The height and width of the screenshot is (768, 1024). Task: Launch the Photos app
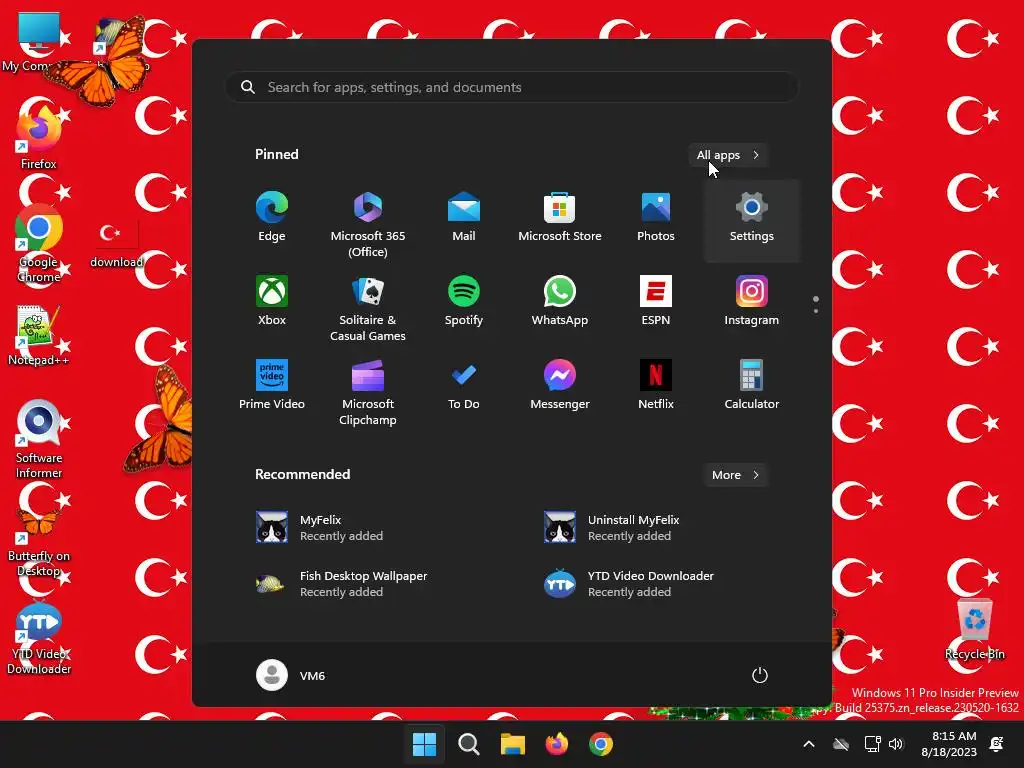[x=656, y=219]
